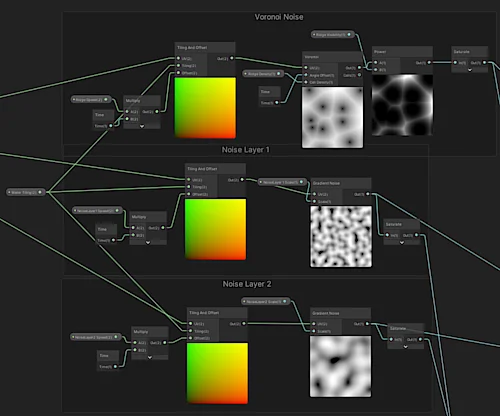Click Noise Layer 2 Tiling And Offset Out(2) port

click(244, 324)
